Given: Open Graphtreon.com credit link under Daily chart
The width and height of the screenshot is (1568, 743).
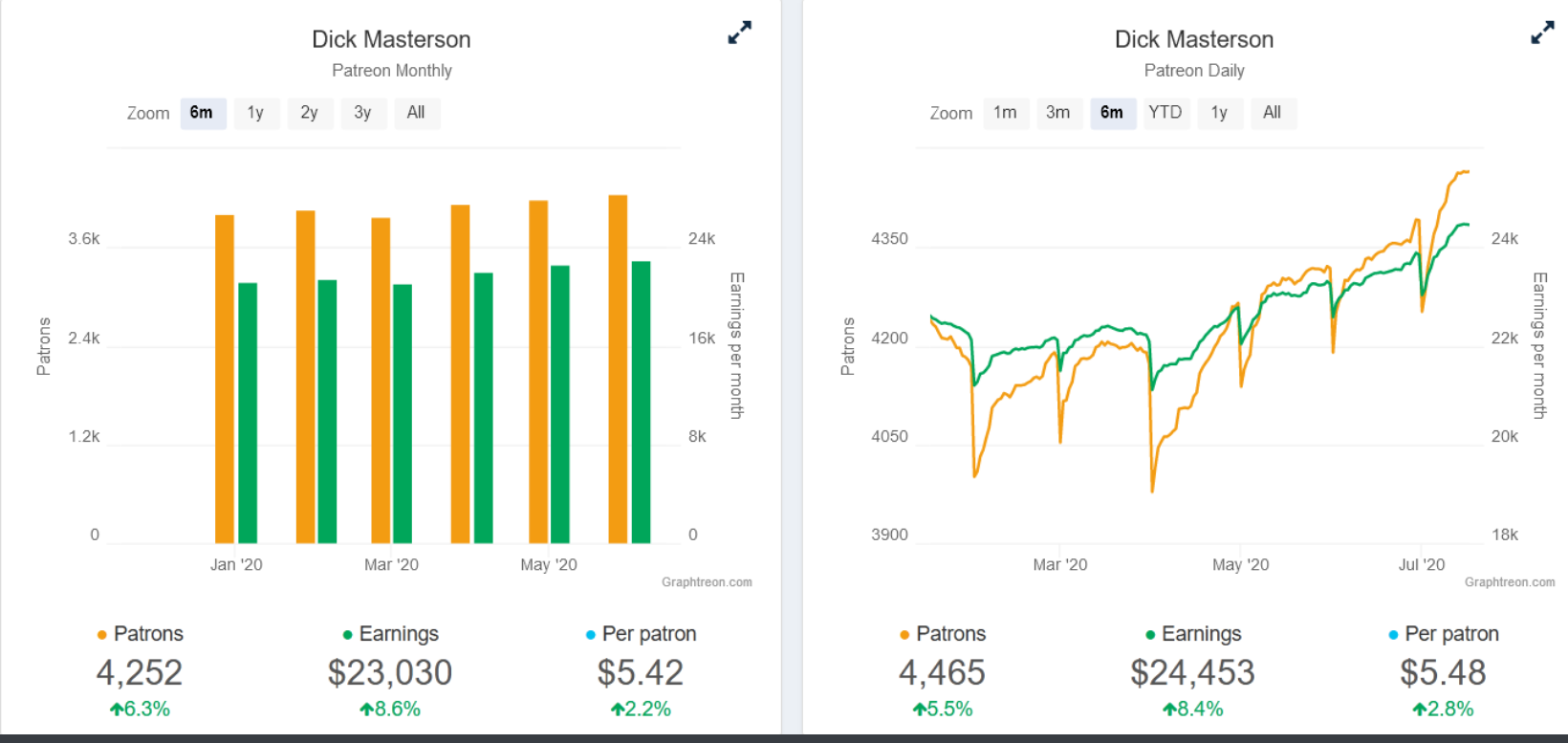Looking at the screenshot, I should (1510, 582).
